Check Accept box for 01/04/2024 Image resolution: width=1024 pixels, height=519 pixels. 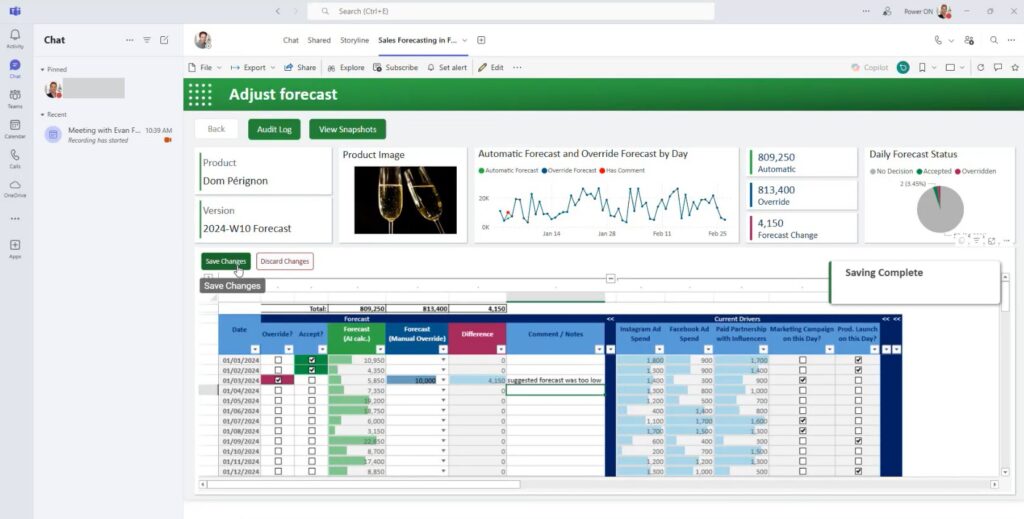point(312,390)
